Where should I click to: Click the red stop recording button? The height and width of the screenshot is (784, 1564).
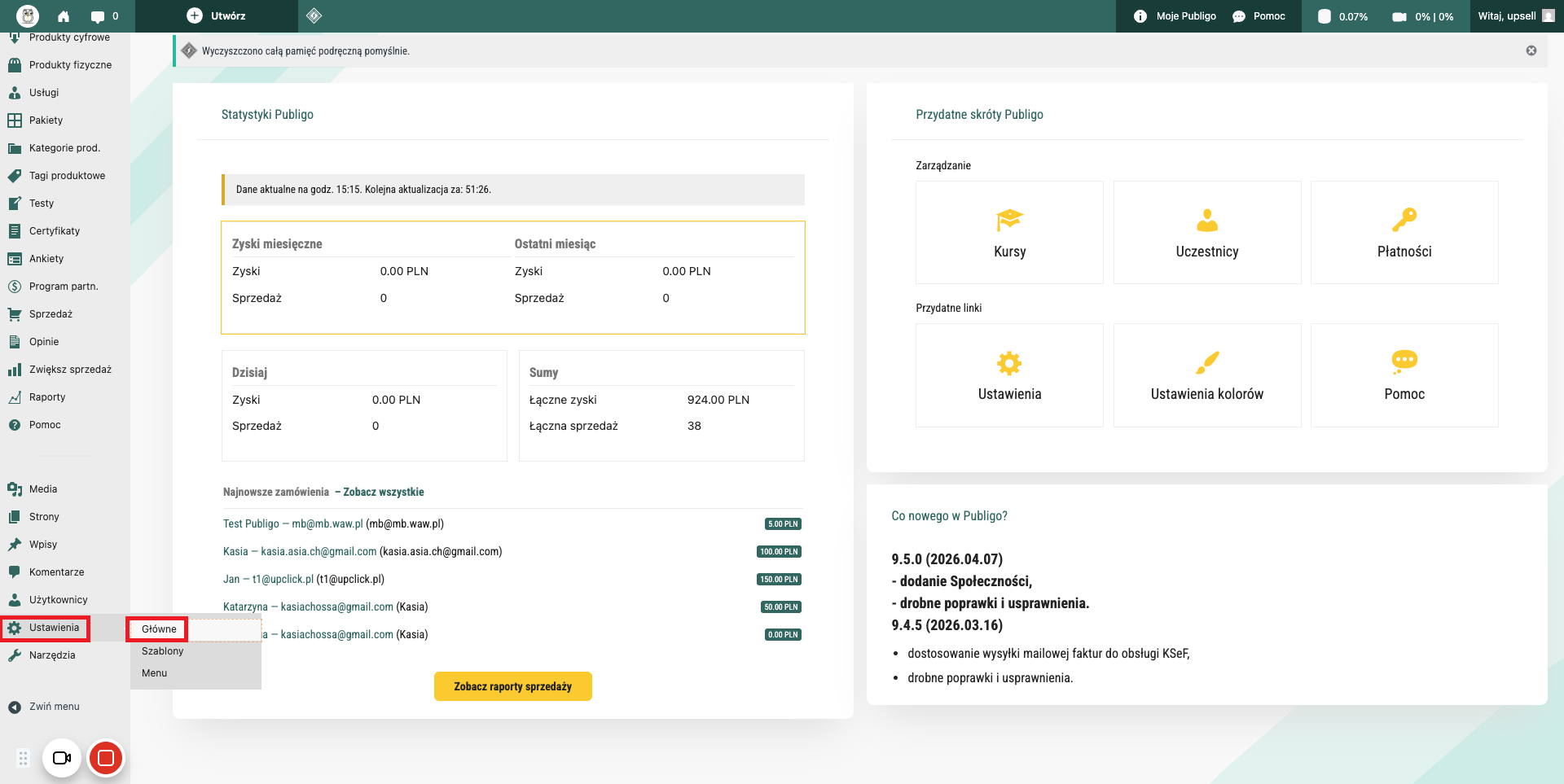(x=105, y=758)
